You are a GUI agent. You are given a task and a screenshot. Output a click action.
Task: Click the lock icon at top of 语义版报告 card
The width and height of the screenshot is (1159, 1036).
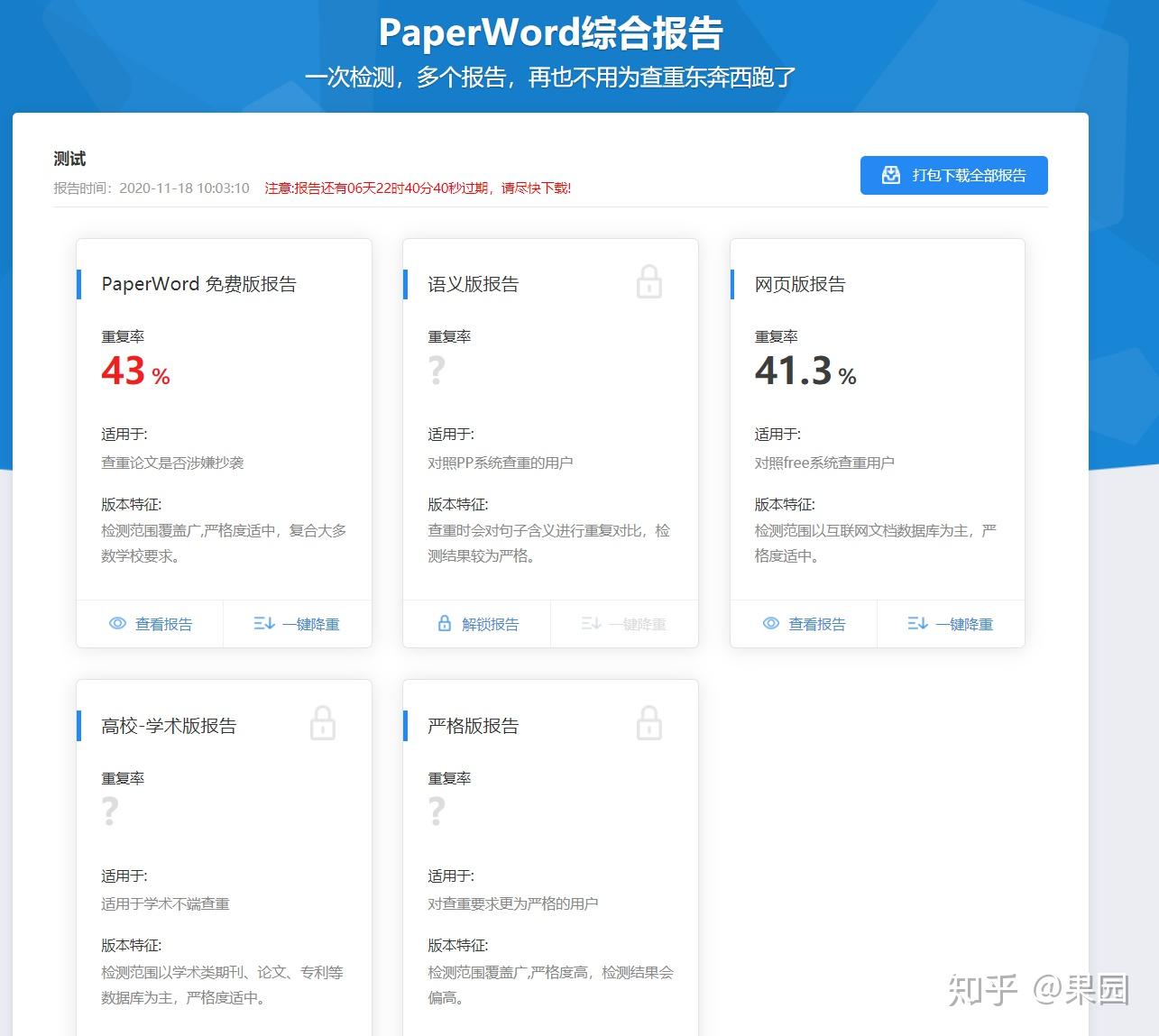pos(649,281)
